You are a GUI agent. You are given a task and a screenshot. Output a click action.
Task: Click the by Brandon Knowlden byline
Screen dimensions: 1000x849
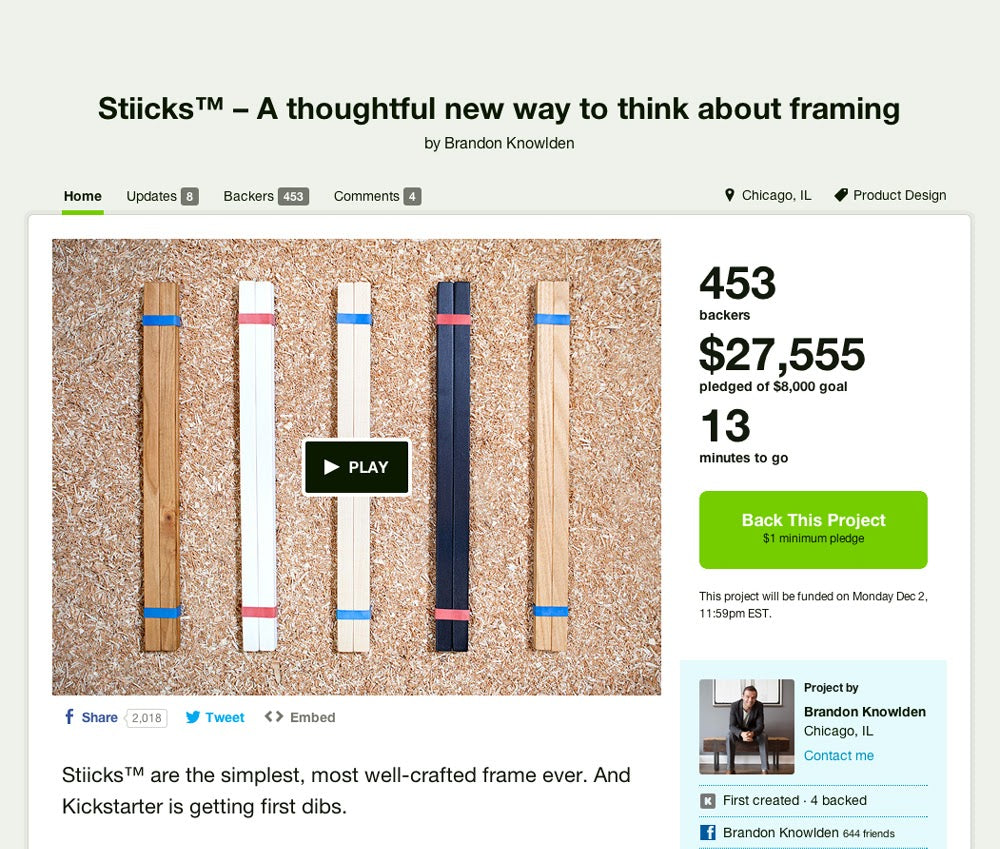[x=499, y=144]
